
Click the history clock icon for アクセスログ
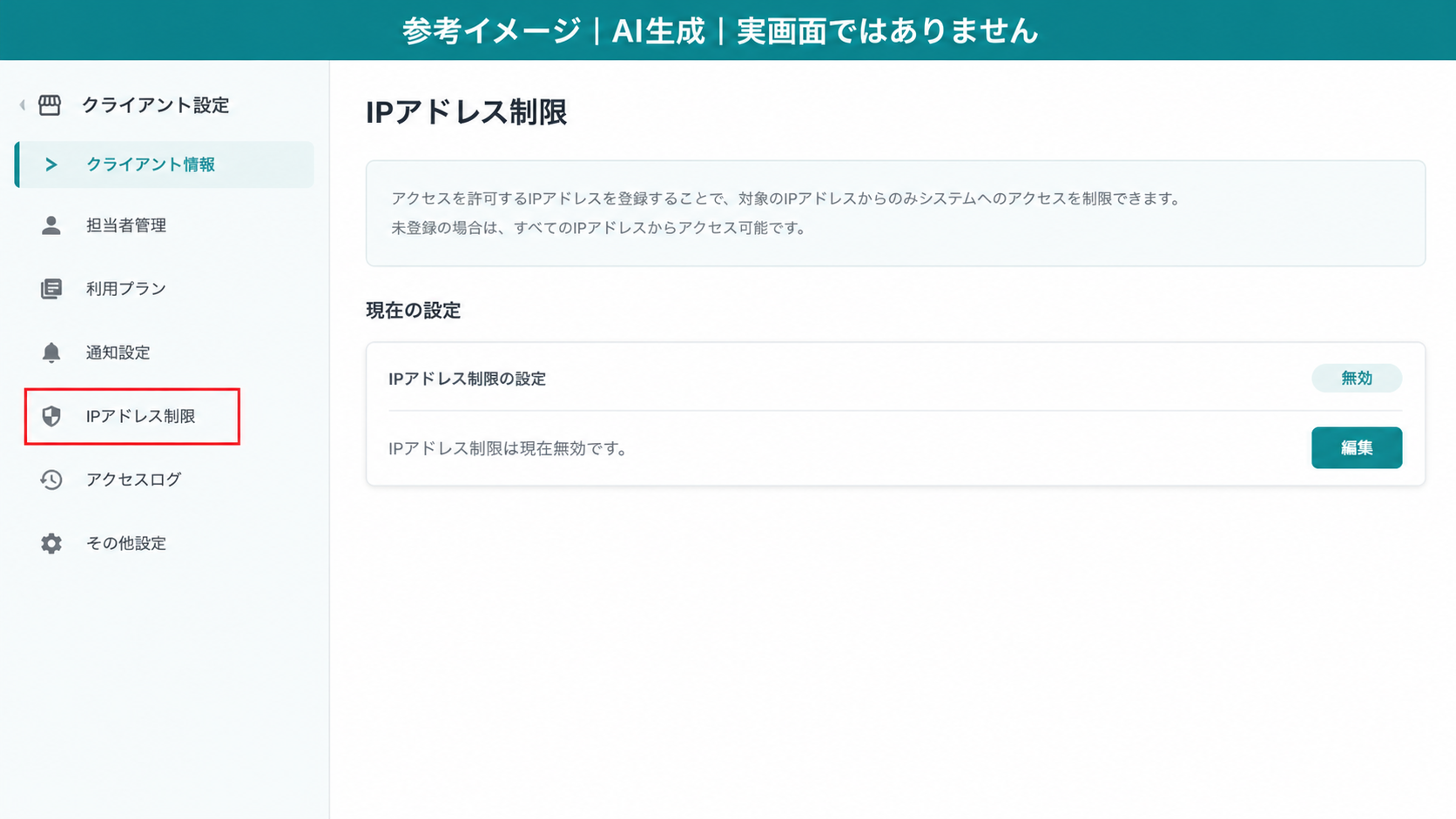point(51,480)
